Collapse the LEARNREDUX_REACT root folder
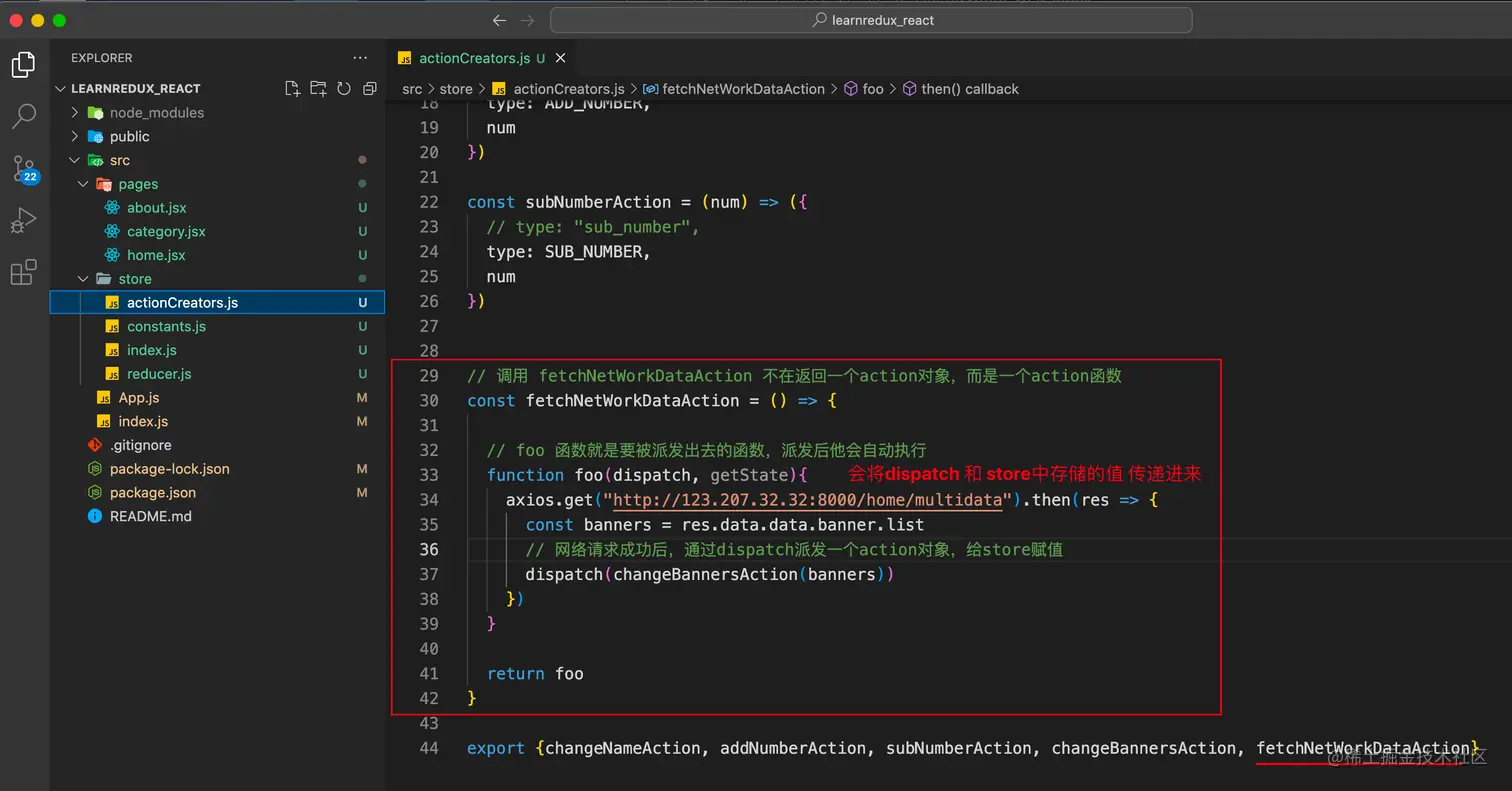1512x791 pixels. [135, 88]
